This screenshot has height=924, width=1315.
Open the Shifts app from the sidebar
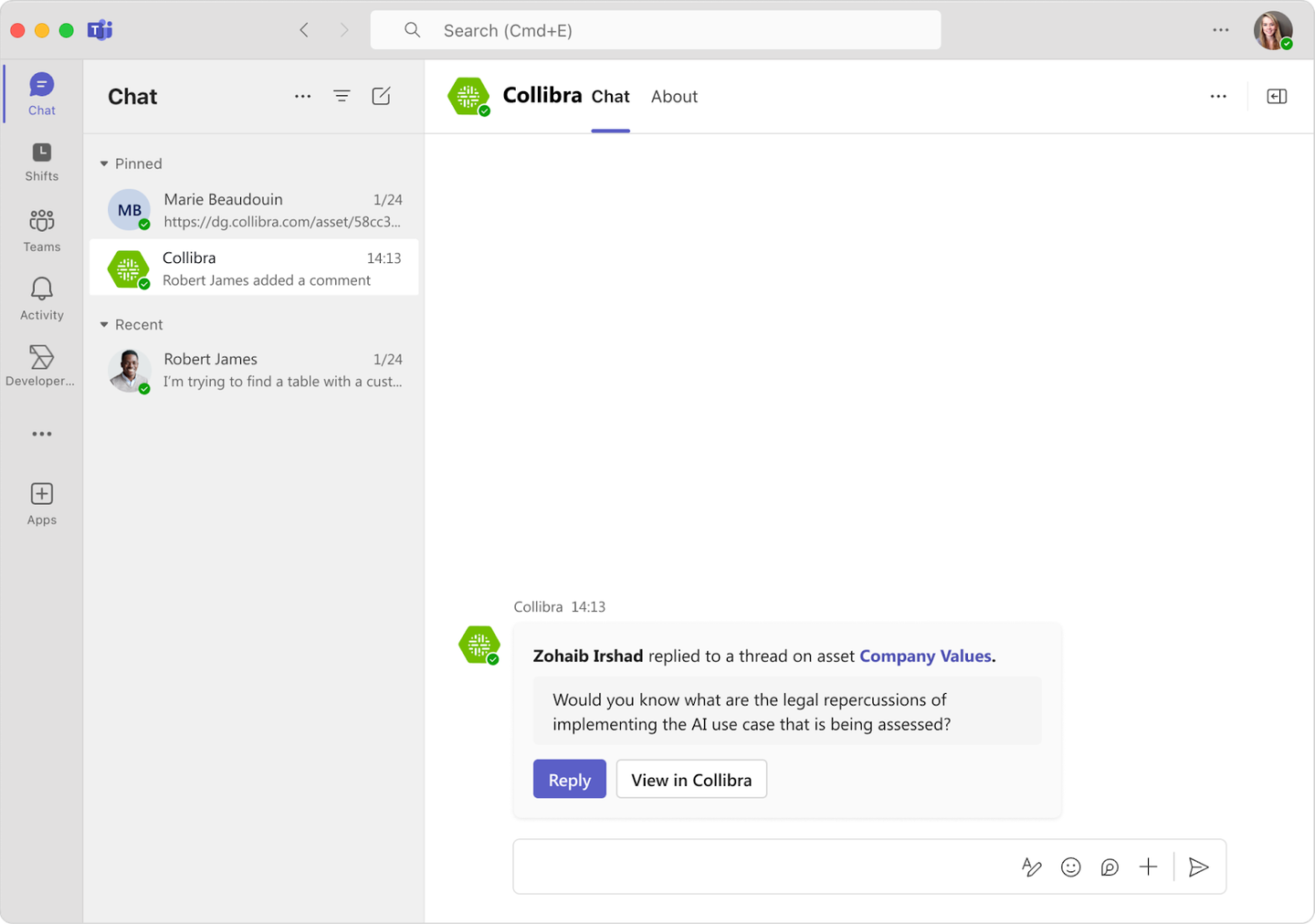pos(41,160)
